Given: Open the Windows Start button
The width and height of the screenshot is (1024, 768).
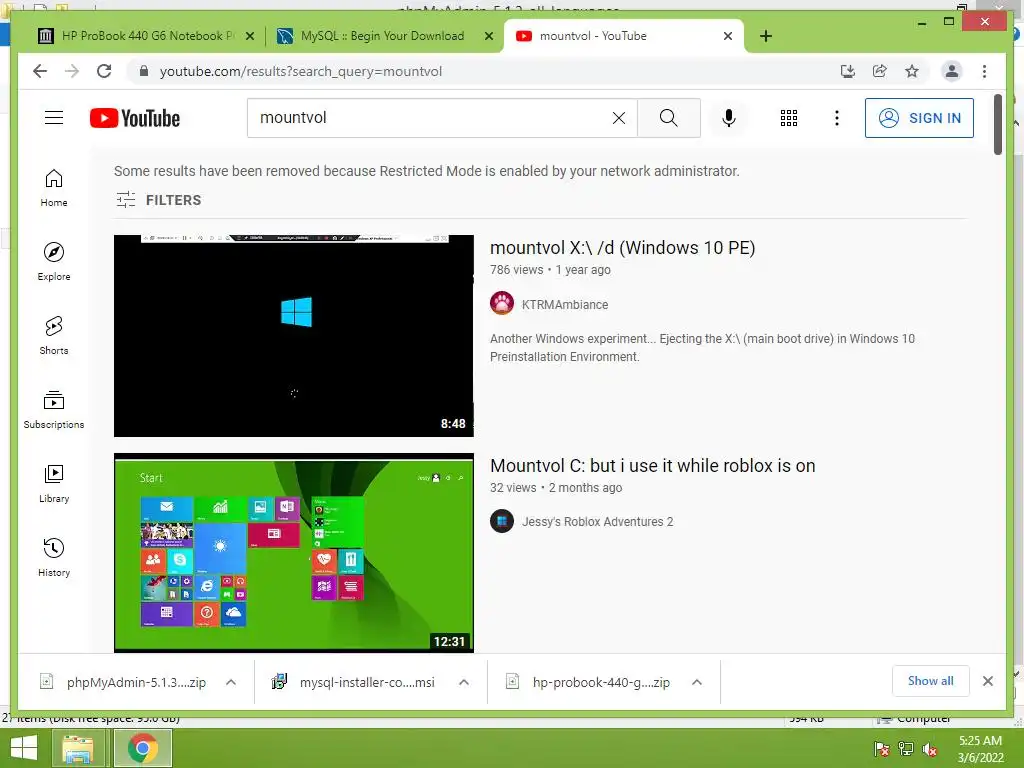Looking at the screenshot, I should (24, 748).
